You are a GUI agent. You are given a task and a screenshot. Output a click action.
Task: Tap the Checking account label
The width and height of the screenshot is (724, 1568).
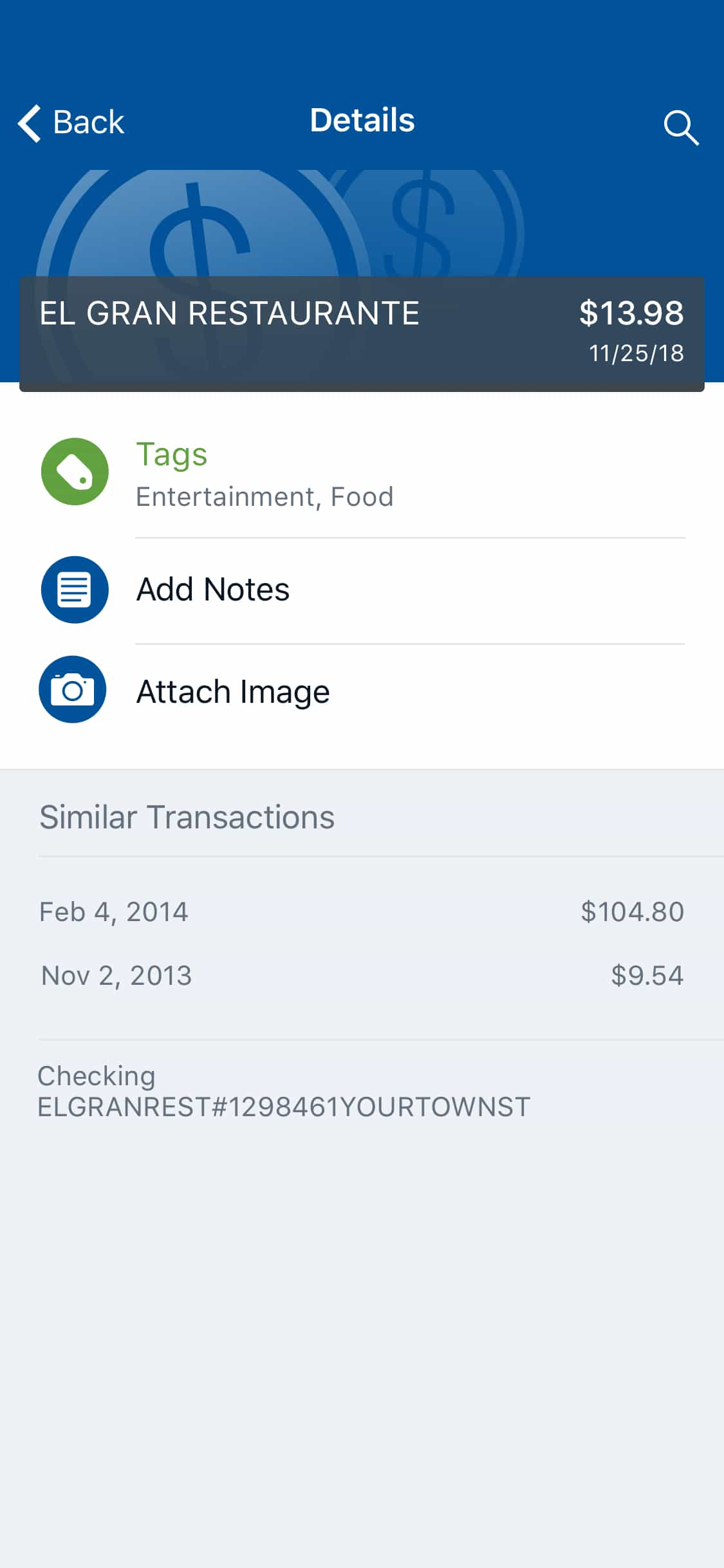(97, 1076)
